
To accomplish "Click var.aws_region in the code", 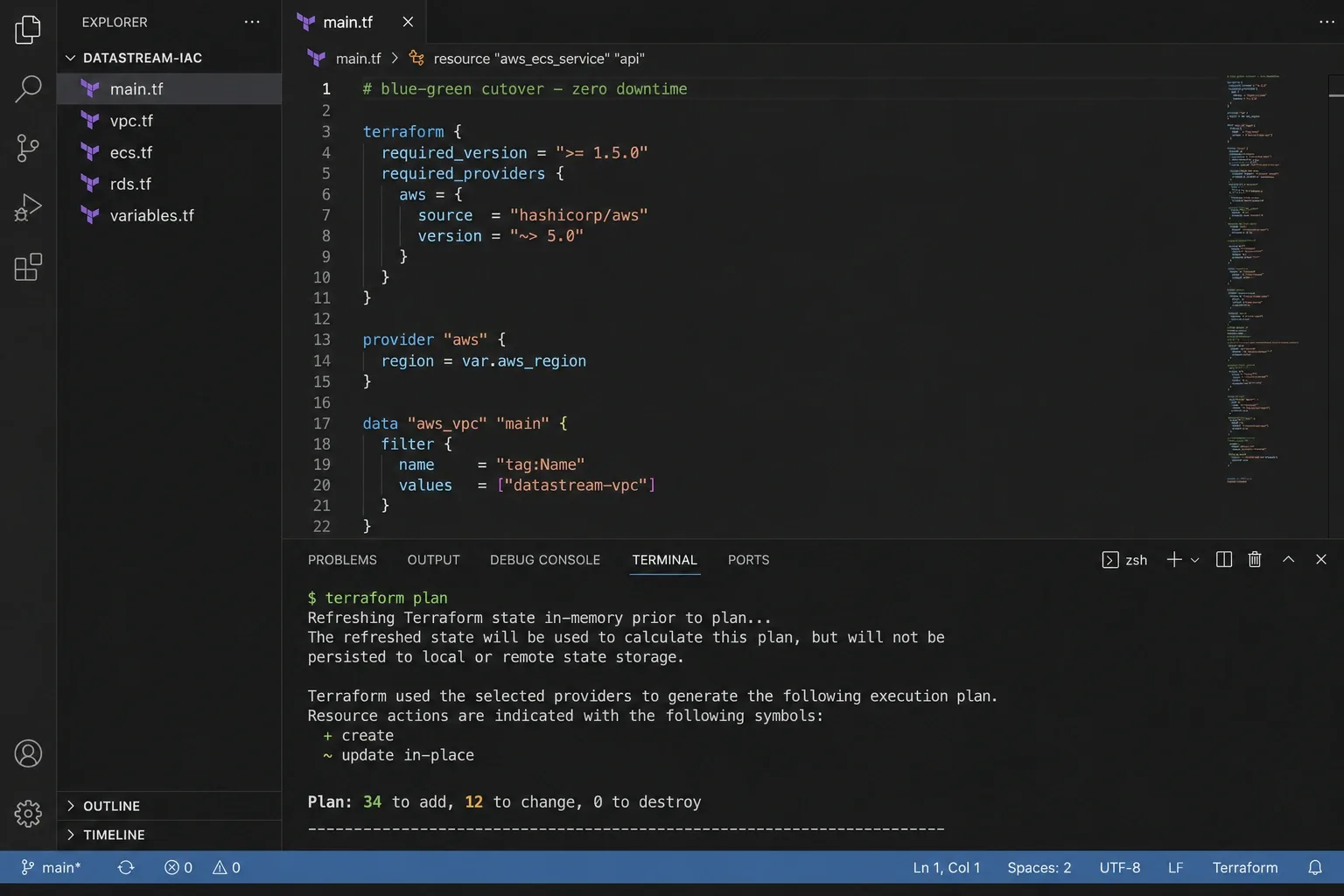I will click(x=524, y=360).
